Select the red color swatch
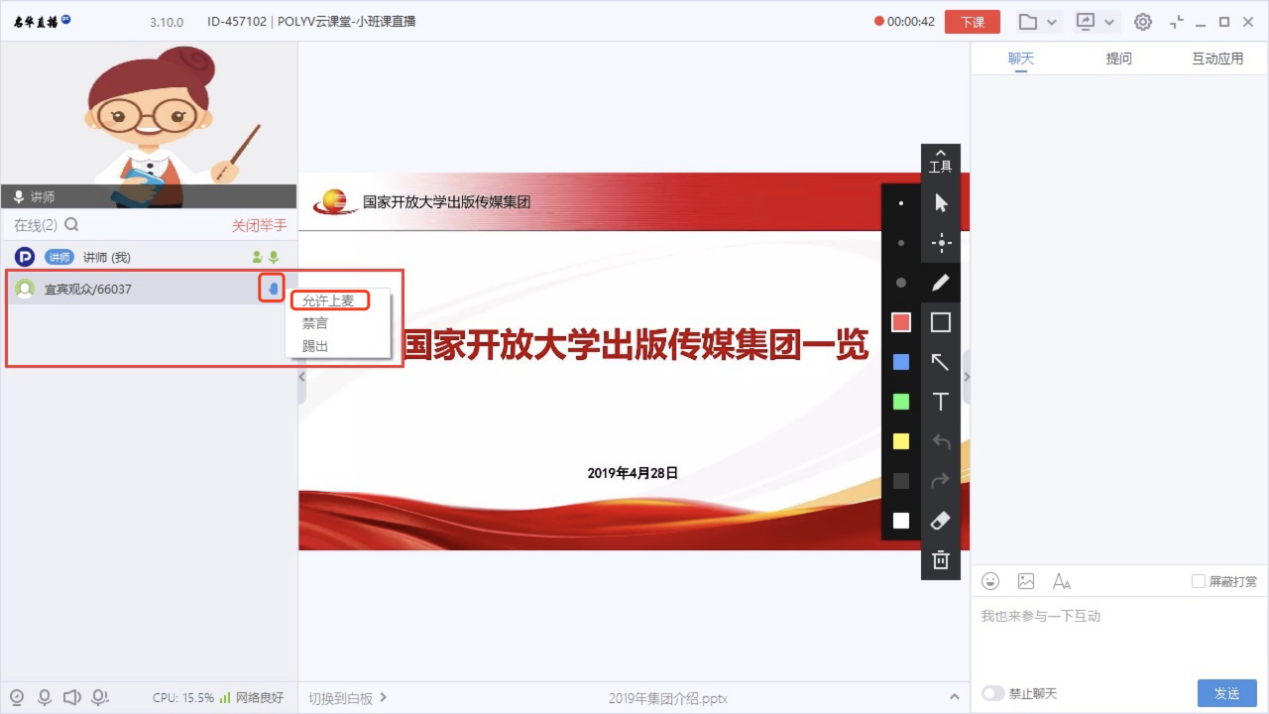This screenshot has height=714, width=1269. click(901, 322)
